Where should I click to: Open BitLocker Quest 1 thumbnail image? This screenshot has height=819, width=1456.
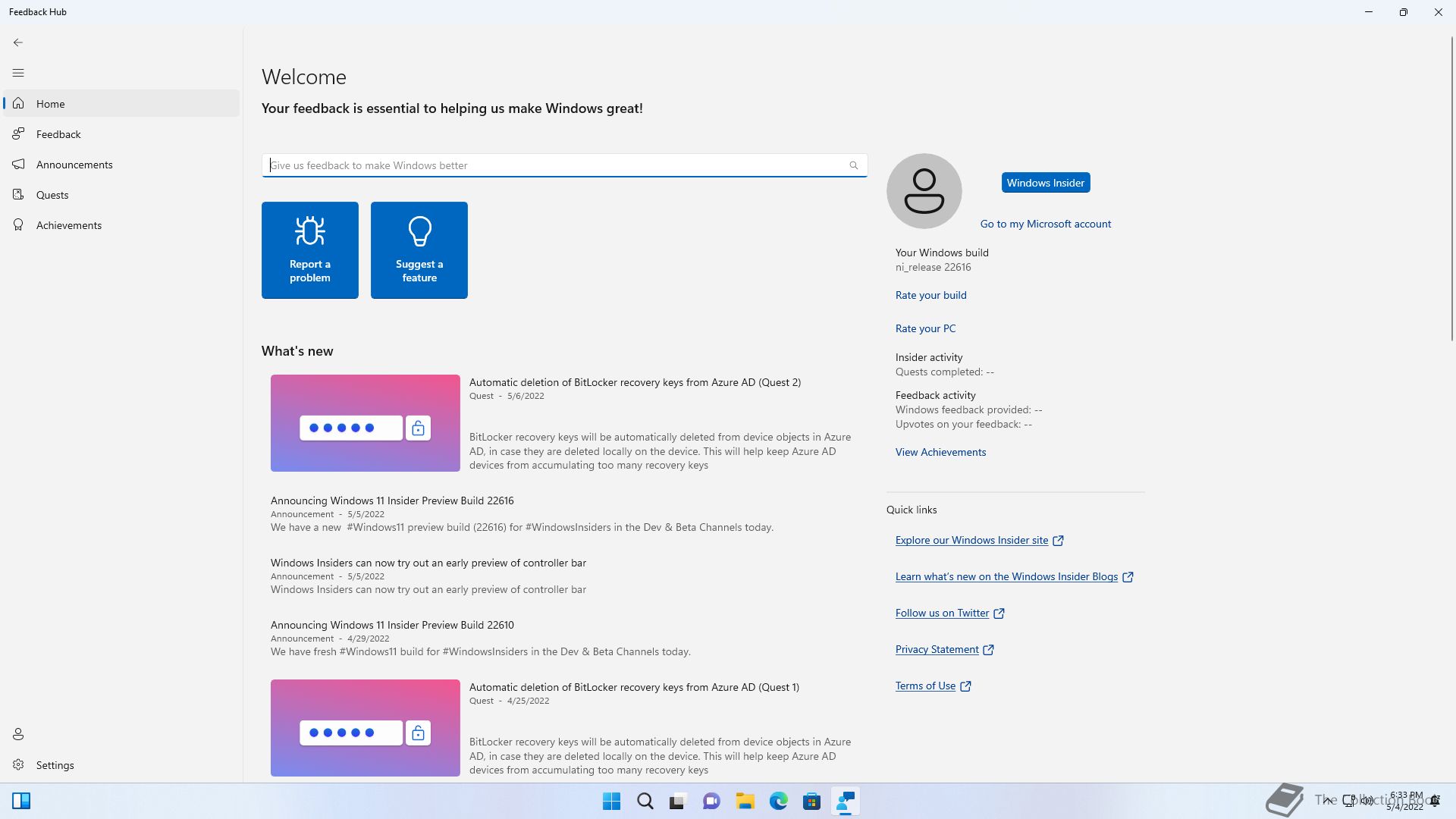[x=366, y=728]
